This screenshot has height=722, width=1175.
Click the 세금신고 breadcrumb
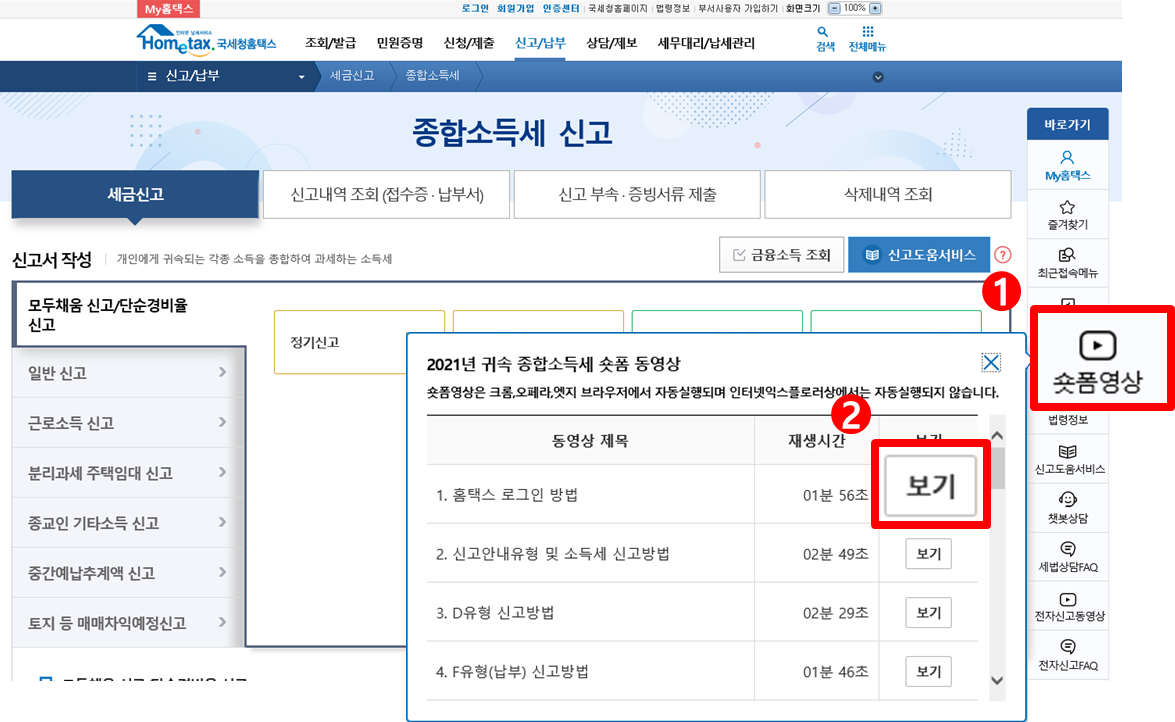[x=351, y=76]
